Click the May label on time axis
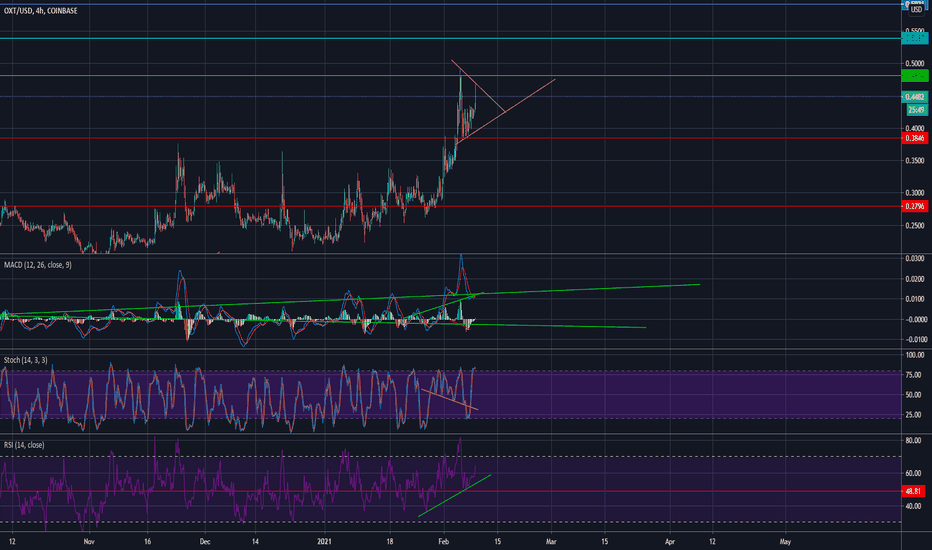 (785, 542)
